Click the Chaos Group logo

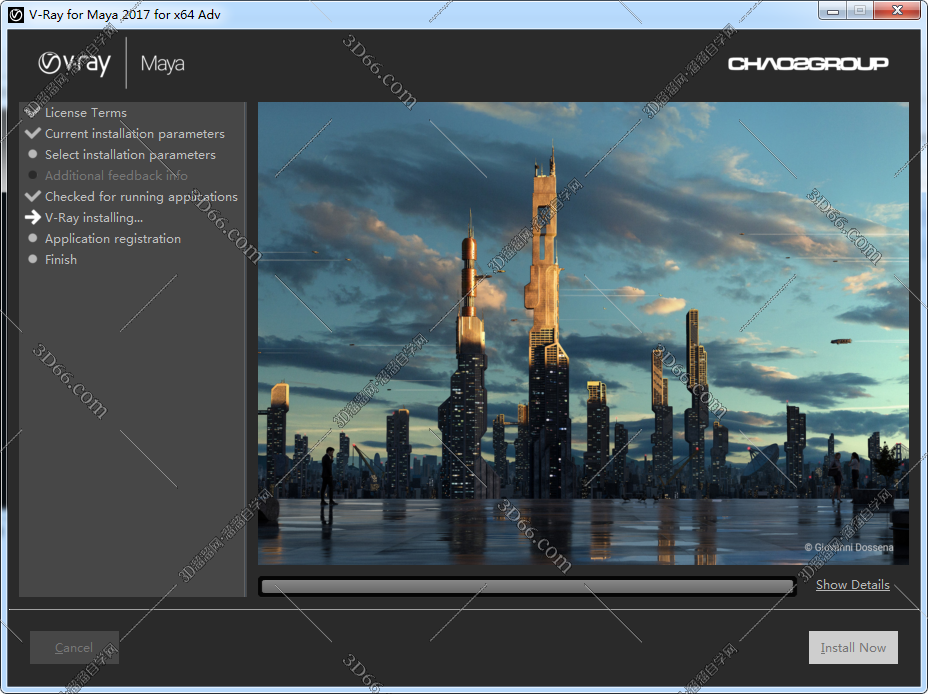(807, 63)
